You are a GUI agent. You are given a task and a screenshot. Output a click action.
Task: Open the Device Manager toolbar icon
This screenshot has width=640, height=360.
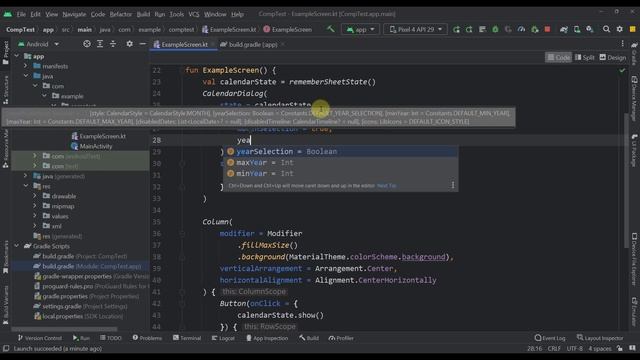click(577, 29)
